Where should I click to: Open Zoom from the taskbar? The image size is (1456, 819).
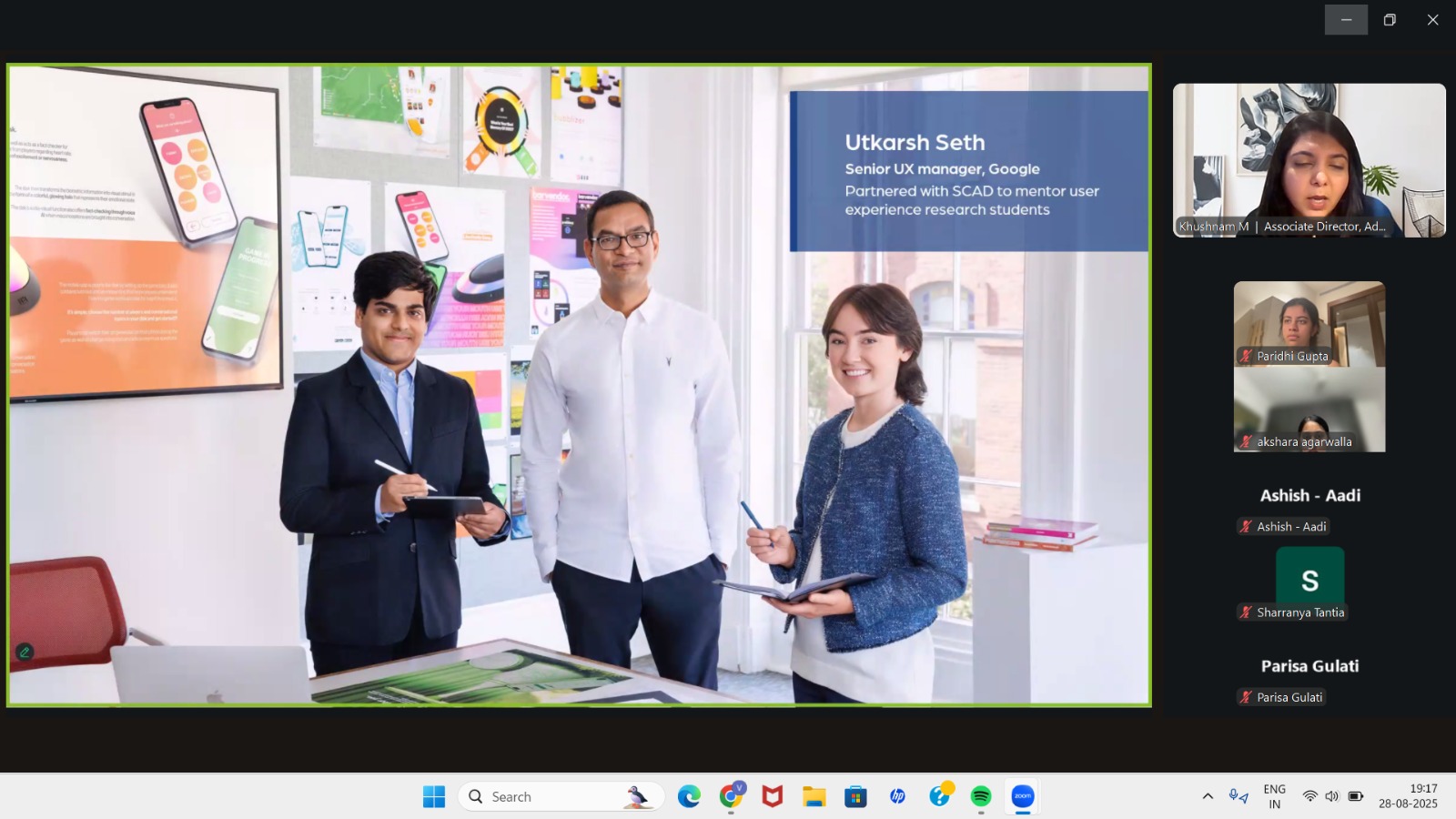pyautogui.click(x=1023, y=796)
